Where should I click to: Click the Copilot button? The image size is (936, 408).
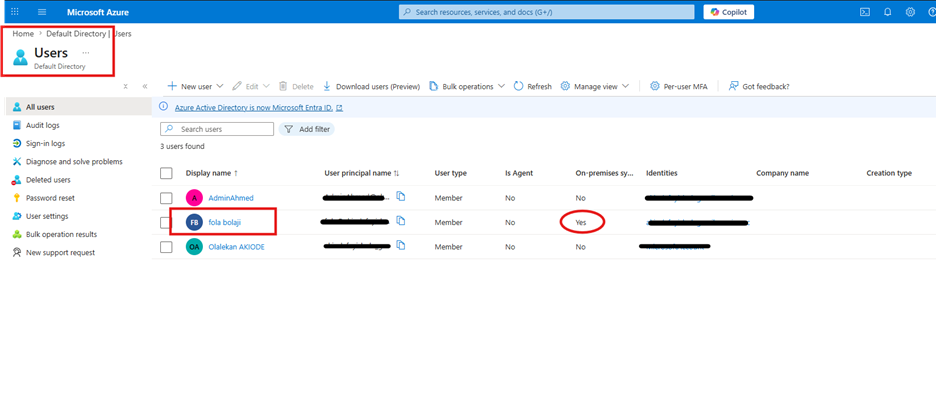729,12
